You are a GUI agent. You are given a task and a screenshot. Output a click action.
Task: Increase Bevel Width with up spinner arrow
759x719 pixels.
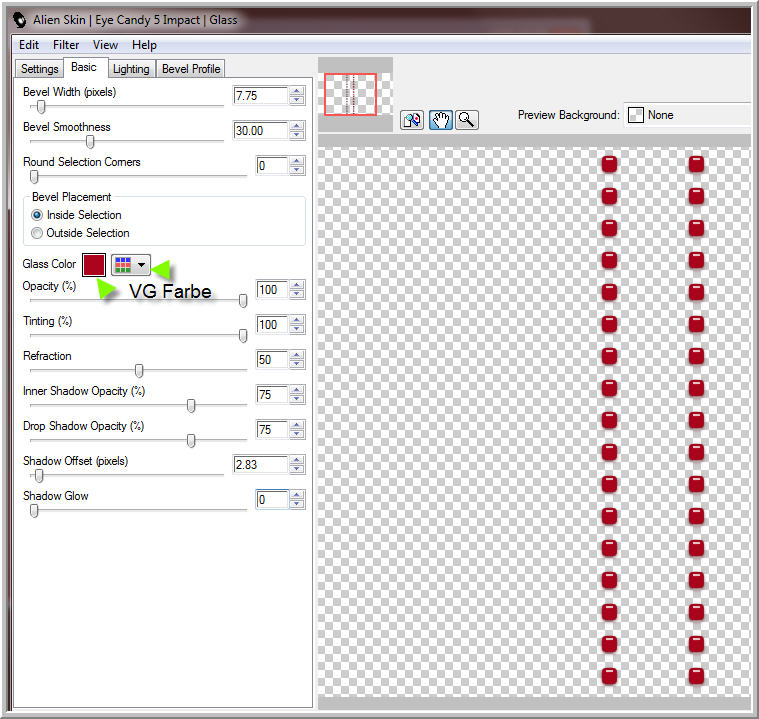pyautogui.click(x=297, y=92)
